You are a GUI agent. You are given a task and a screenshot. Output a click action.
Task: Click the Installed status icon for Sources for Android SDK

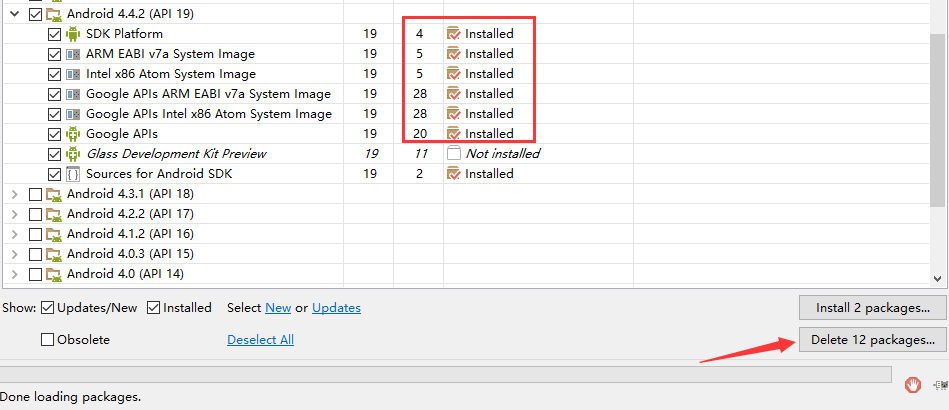[x=453, y=174]
